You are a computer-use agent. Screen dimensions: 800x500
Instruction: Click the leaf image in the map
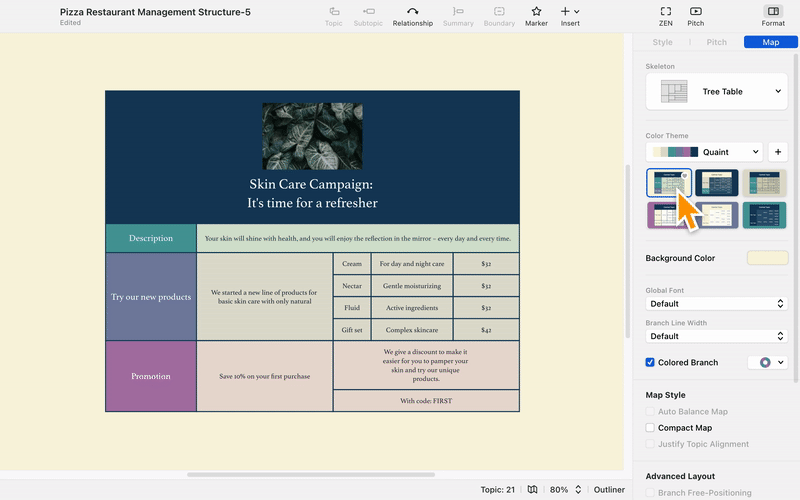click(312, 136)
